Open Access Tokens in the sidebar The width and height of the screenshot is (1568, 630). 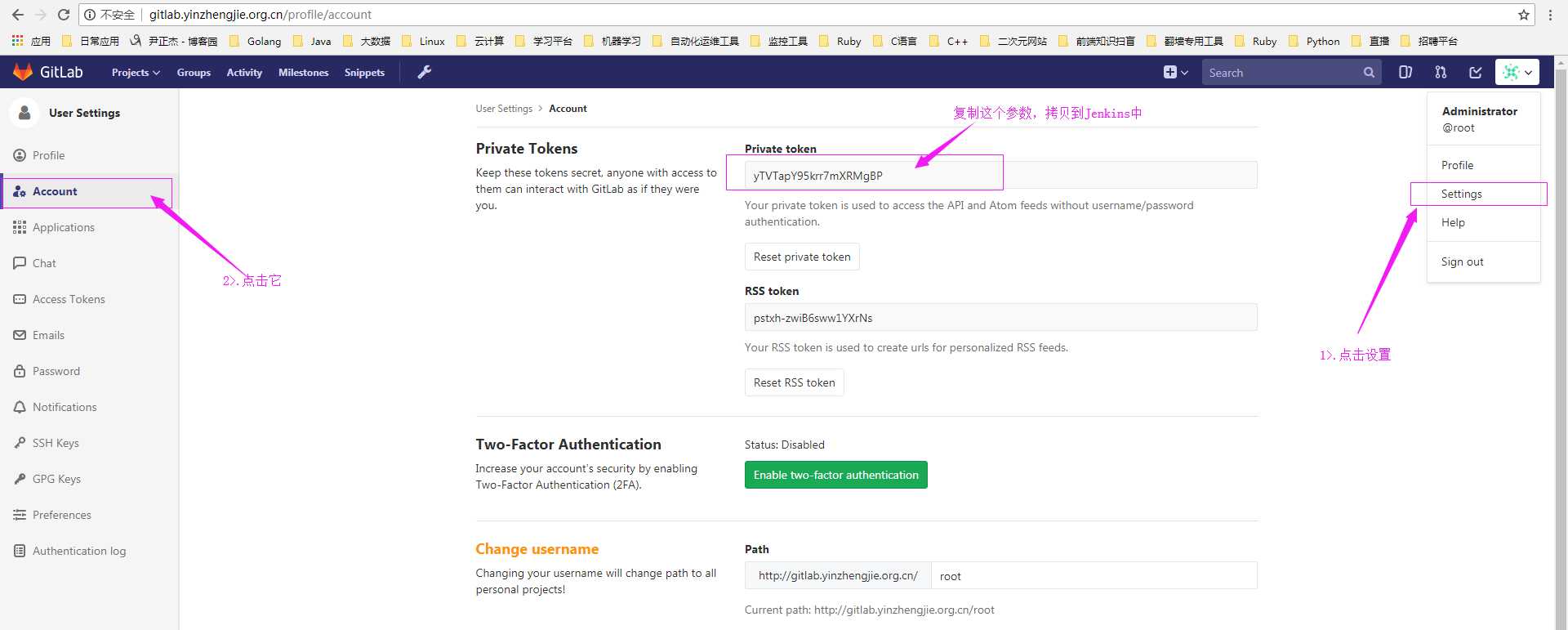(x=89, y=299)
